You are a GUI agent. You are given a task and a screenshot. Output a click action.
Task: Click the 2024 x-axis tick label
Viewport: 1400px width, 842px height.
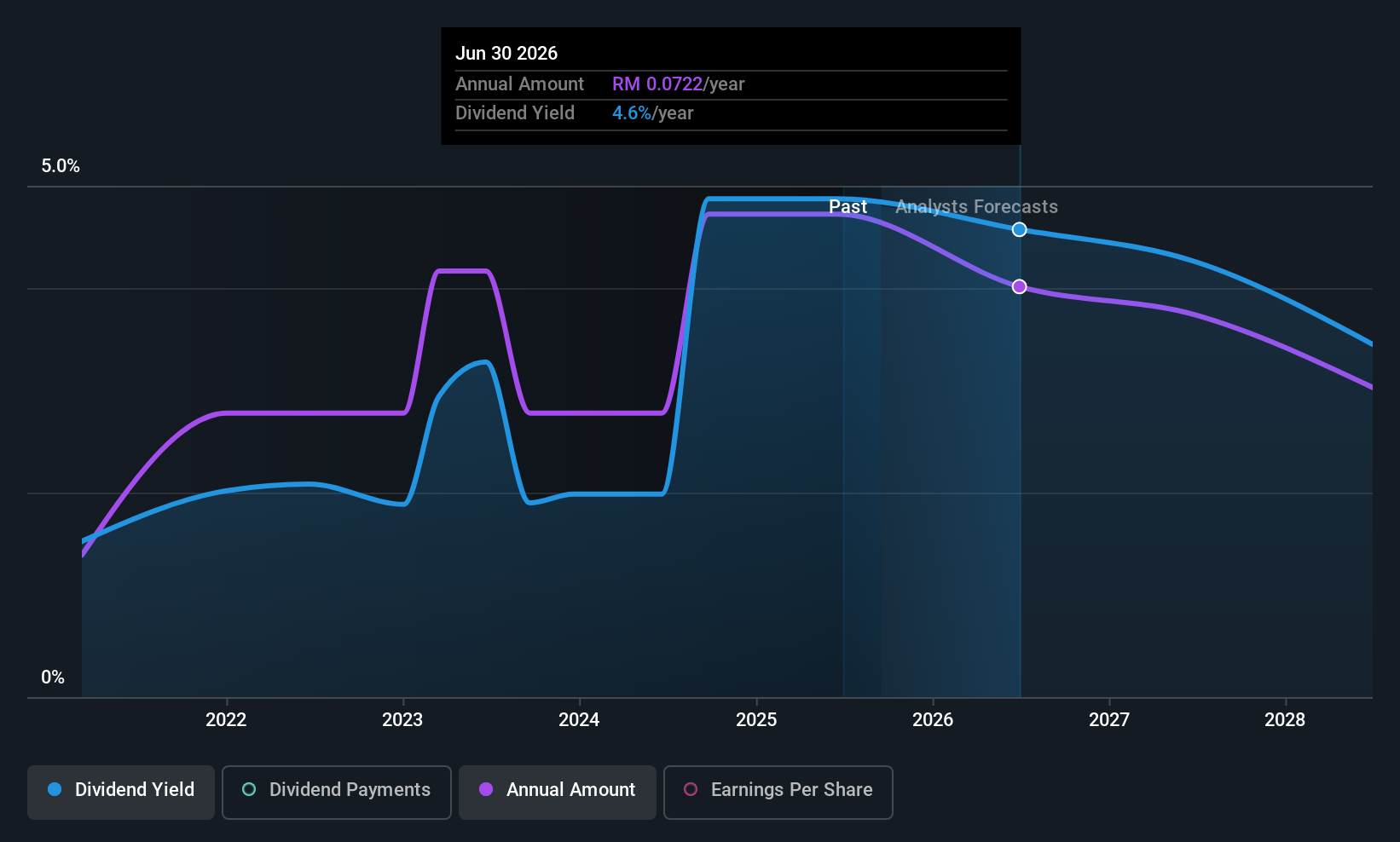click(x=579, y=720)
